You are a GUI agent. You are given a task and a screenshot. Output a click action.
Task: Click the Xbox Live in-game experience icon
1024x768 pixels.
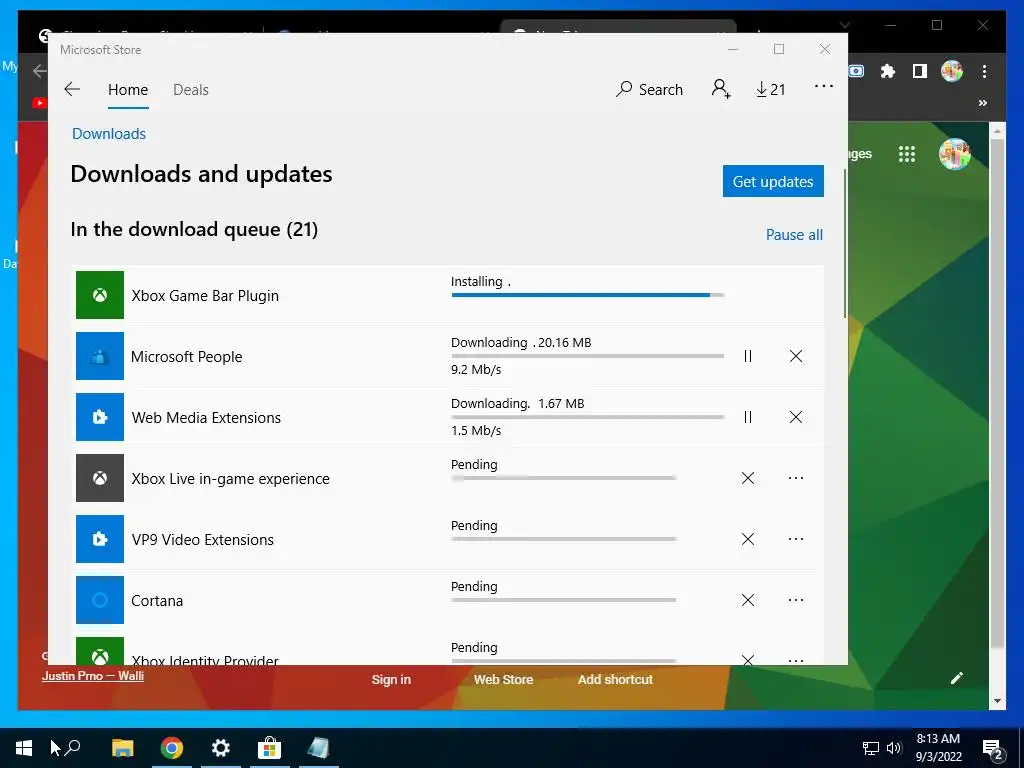point(100,478)
